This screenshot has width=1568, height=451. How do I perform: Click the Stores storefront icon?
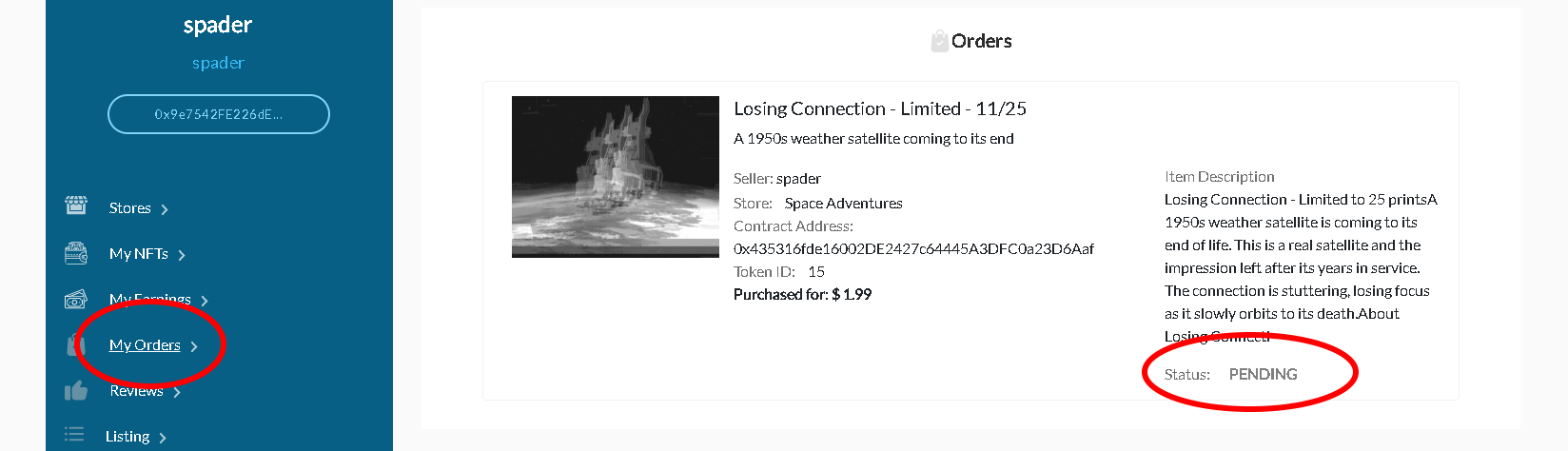(x=76, y=206)
